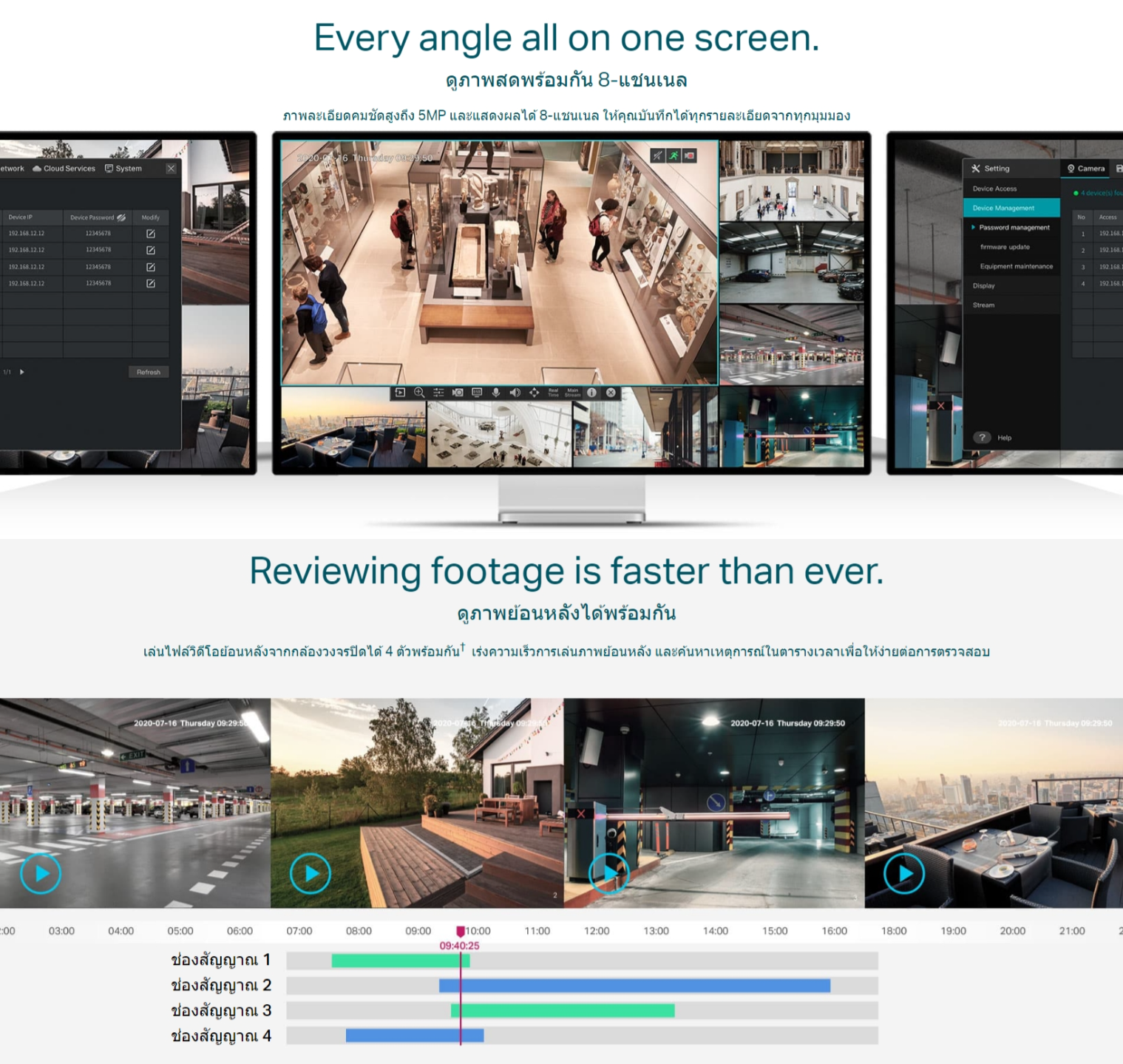
Task: Switch to the Cloud Services tab
Action: click(64, 169)
